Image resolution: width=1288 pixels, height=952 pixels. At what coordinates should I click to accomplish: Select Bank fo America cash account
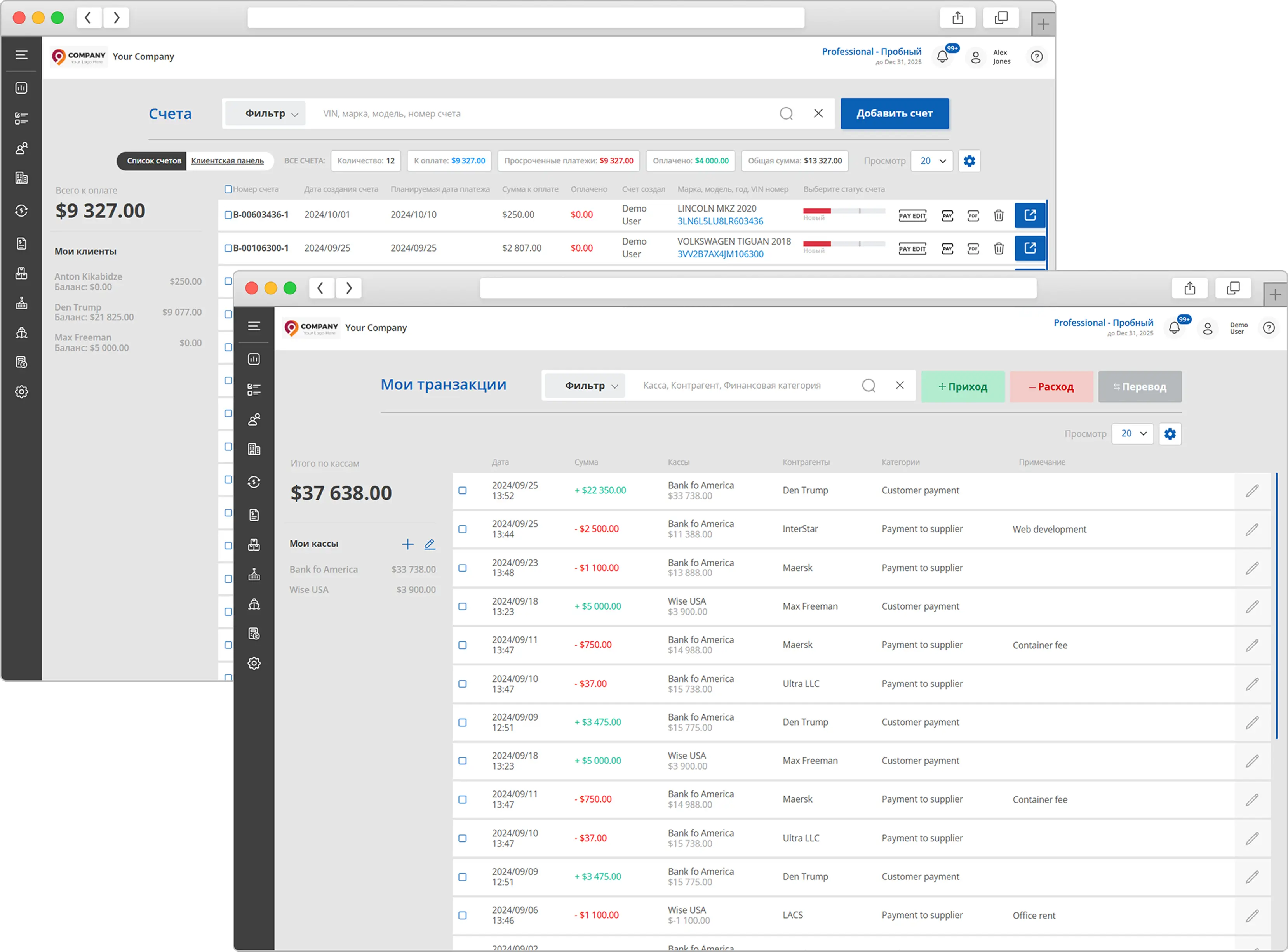pyautogui.click(x=362, y=569)
